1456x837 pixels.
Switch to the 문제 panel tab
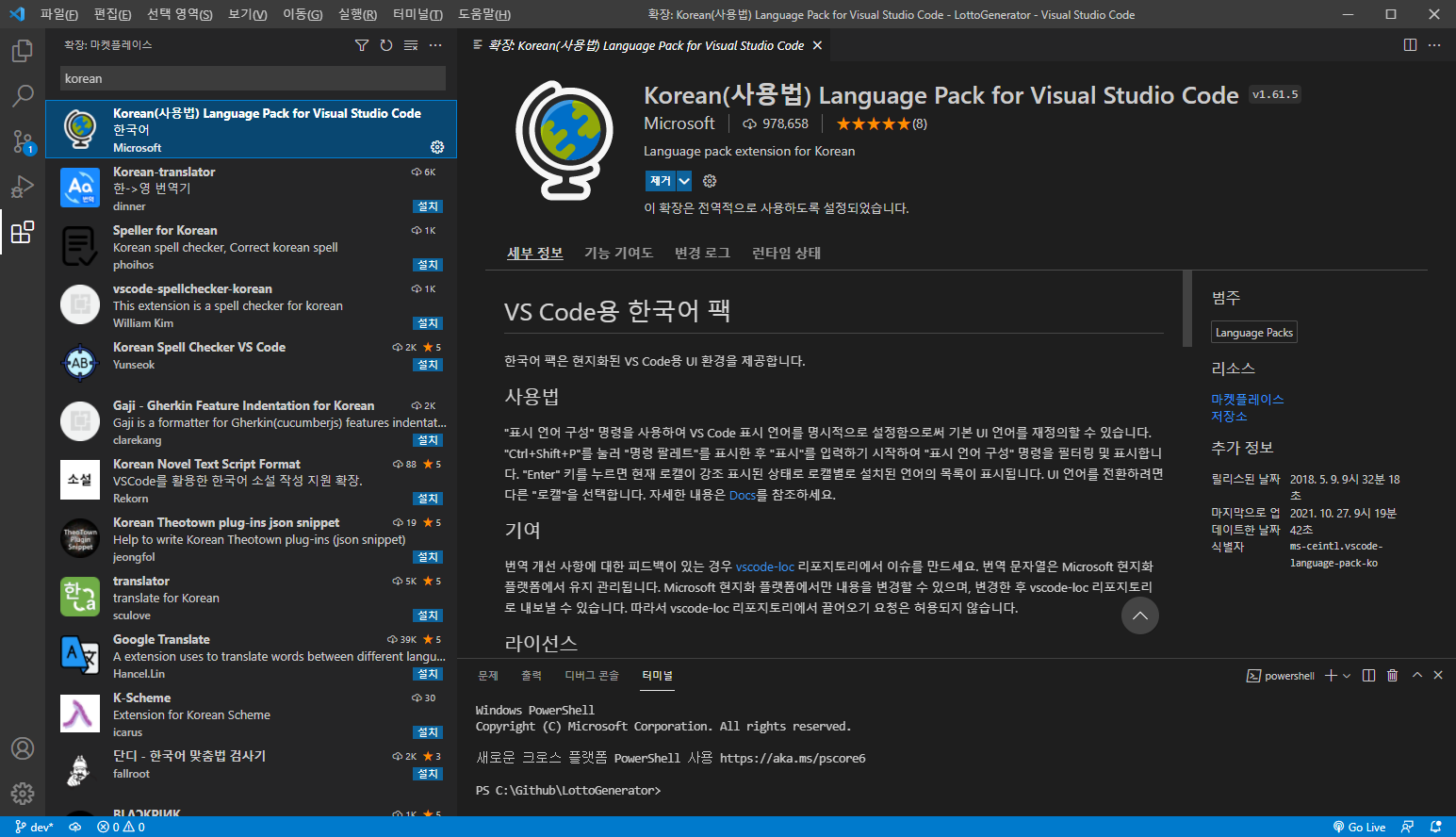487,676
